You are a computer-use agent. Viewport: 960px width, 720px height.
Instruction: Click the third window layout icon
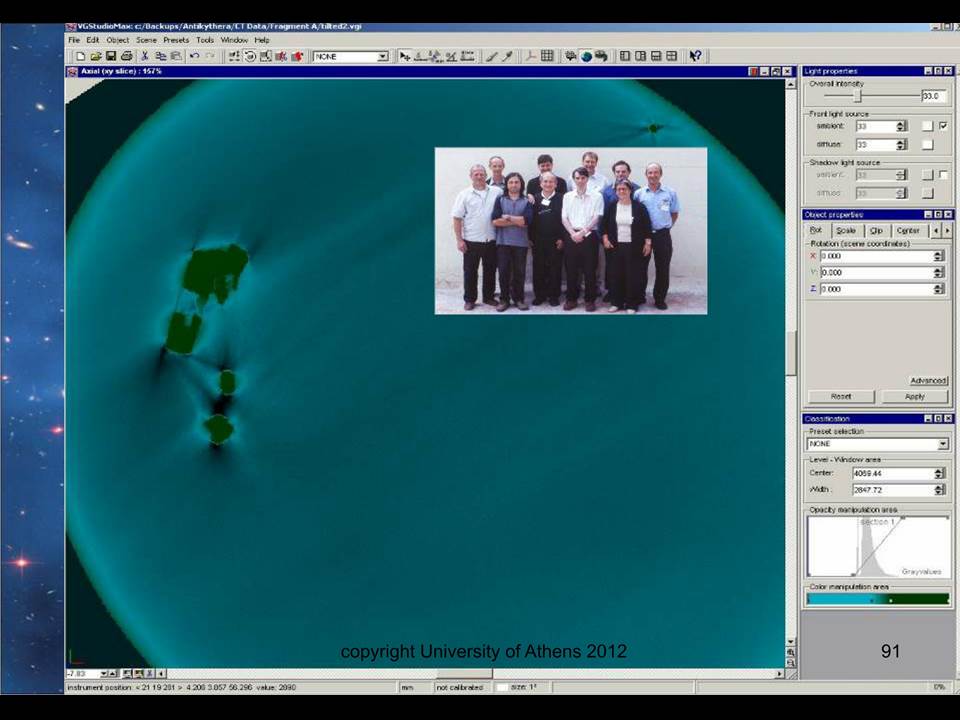656,56
